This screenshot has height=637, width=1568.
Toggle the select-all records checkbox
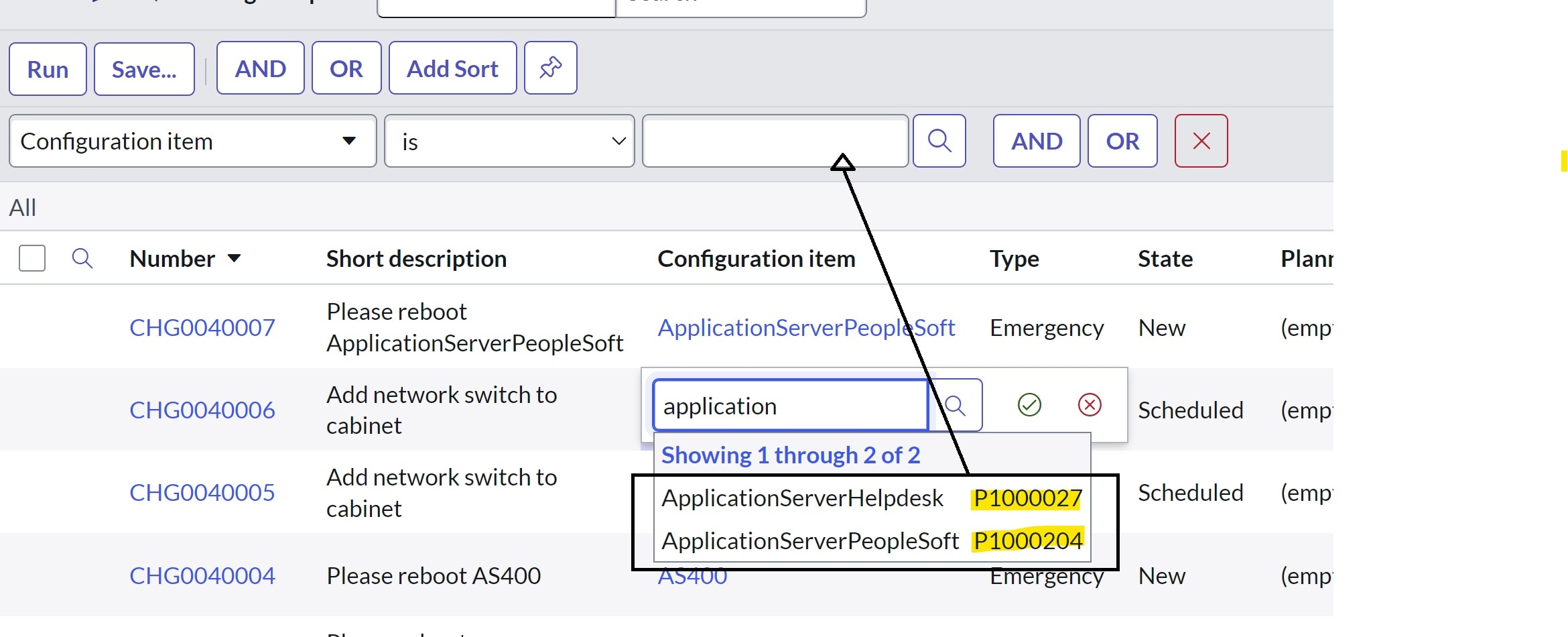tap(31, 257)
